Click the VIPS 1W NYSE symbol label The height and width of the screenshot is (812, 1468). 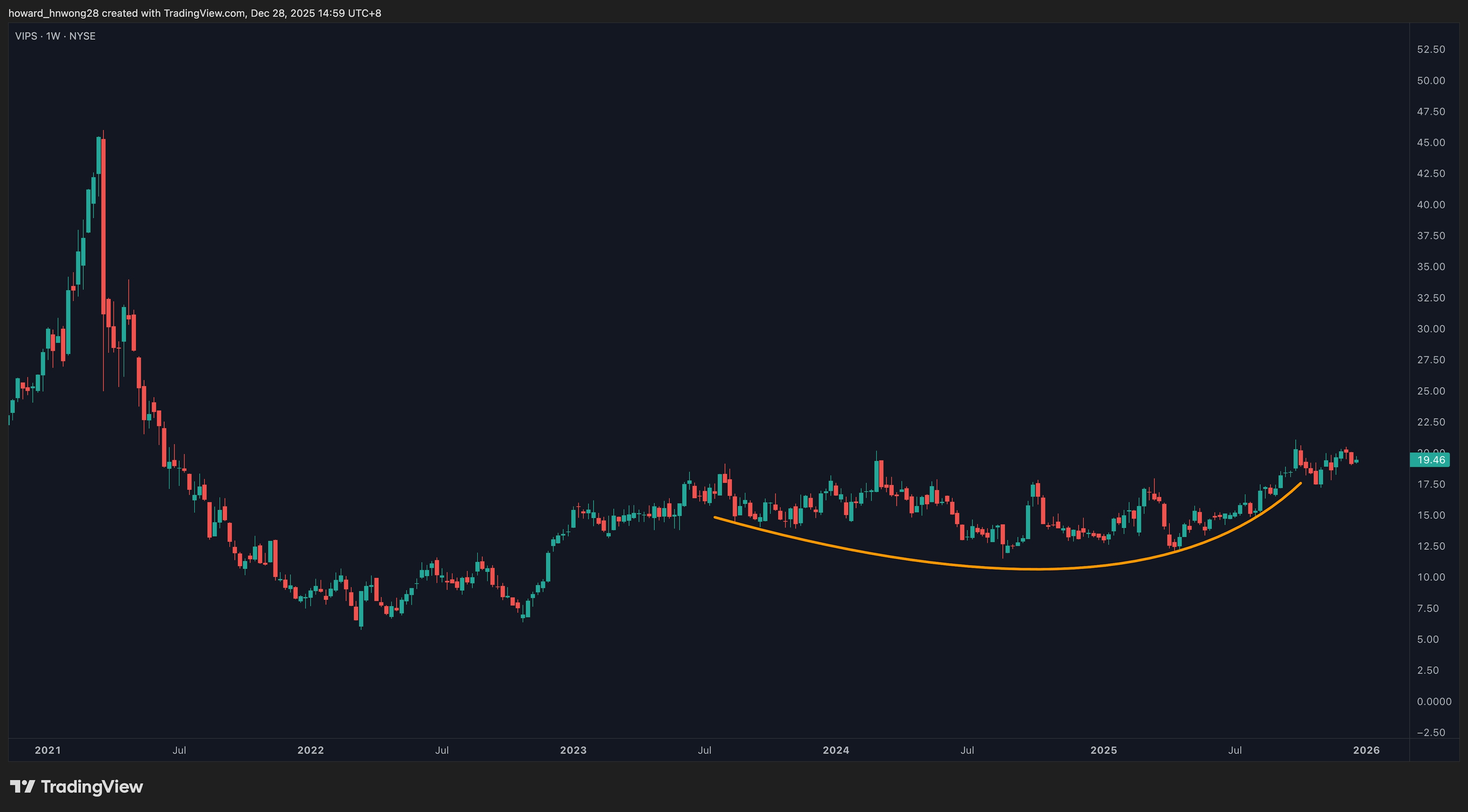point(55,36)
